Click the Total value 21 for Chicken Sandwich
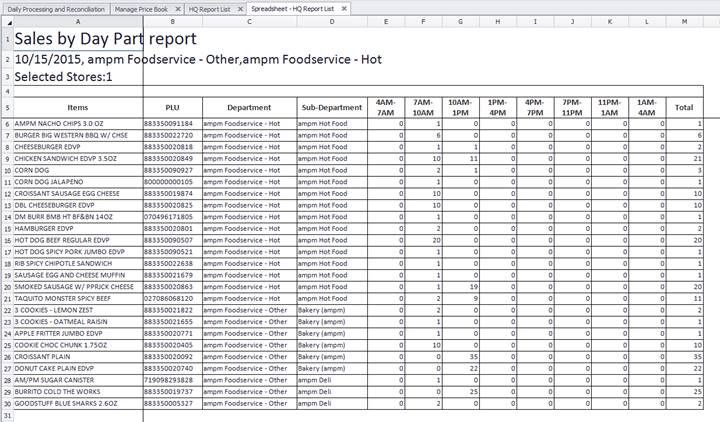720x422 pixels. coord(684,158)
